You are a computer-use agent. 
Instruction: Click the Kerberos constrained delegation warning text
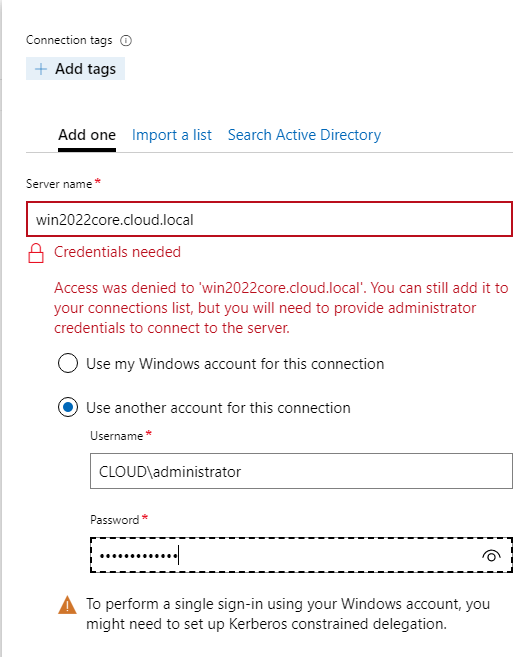coord(288,614)
